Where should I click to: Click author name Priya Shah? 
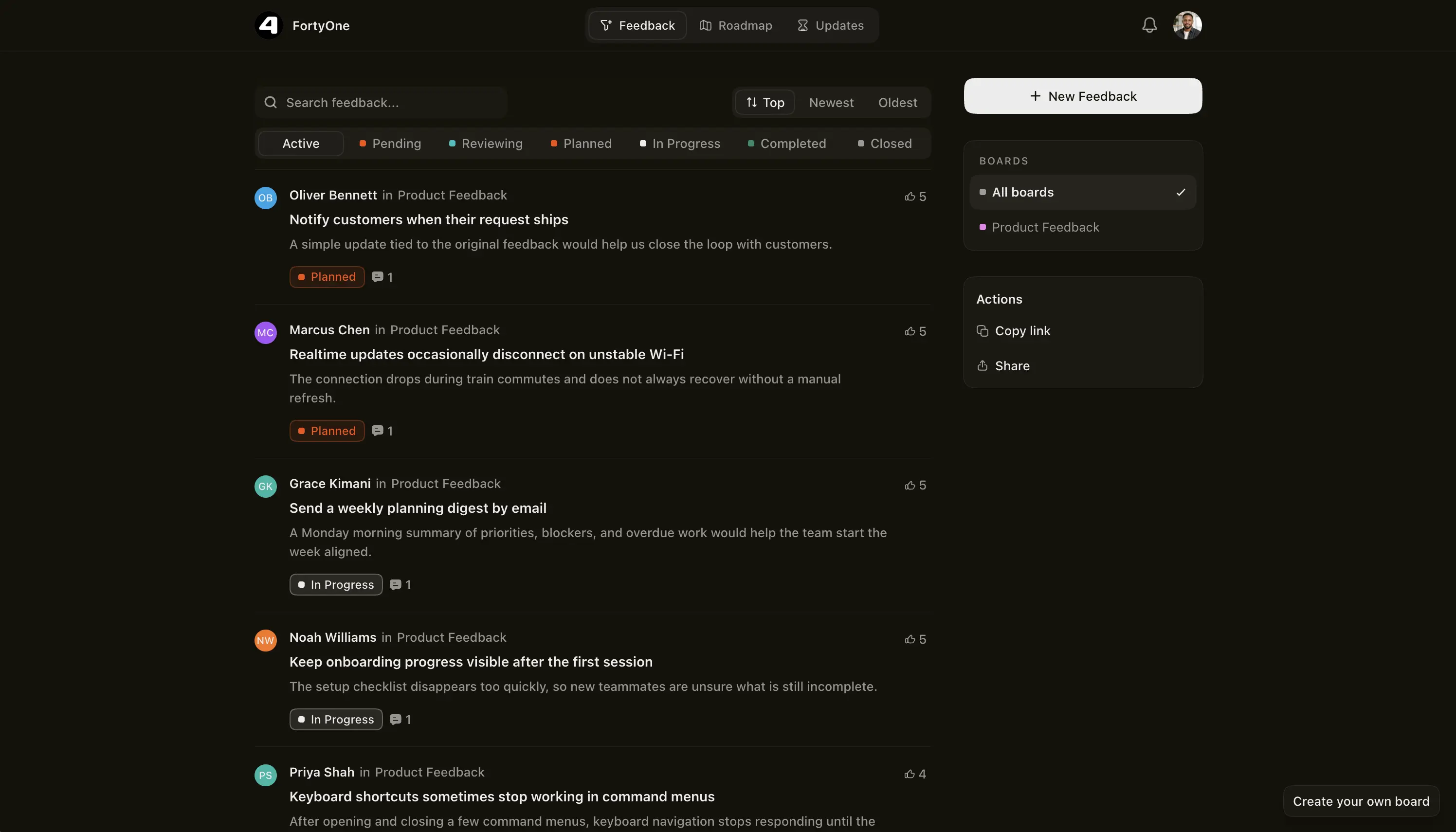(x=322, y=772)
